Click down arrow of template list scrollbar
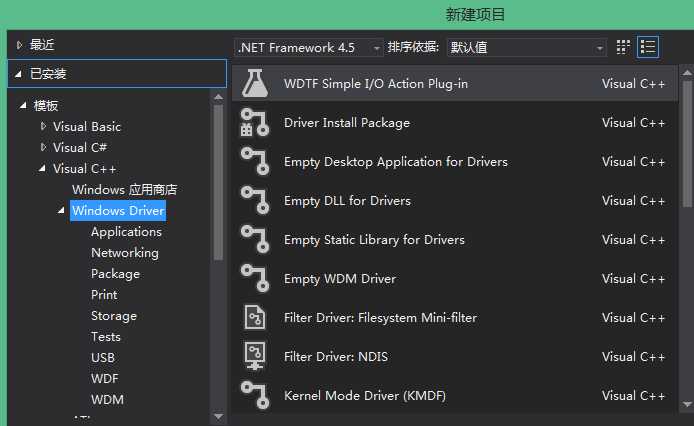 [687, 404]
